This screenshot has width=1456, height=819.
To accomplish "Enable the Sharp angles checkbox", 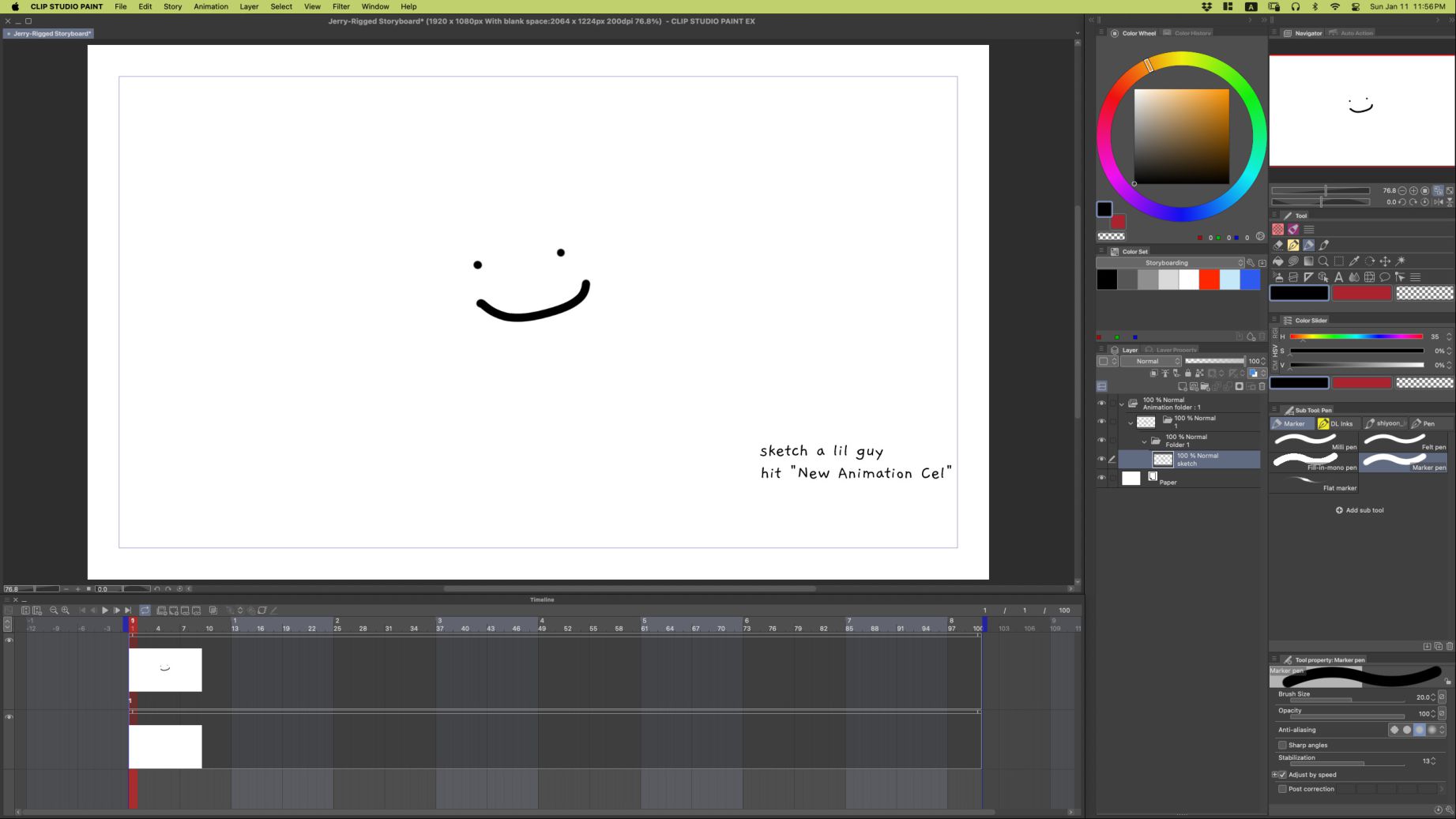I will click(x=1282, y=745).
